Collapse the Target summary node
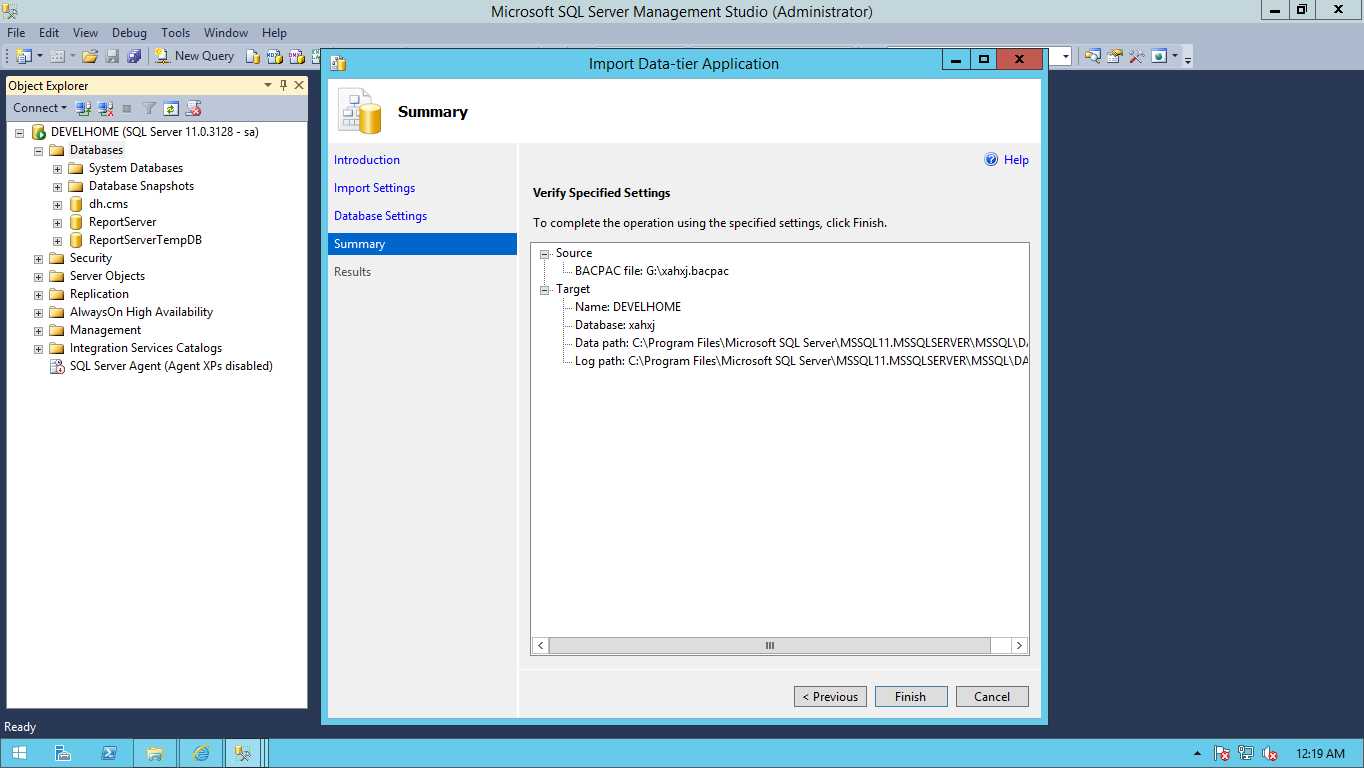Screen dimensions: 1364x768 tap(545, 290)
